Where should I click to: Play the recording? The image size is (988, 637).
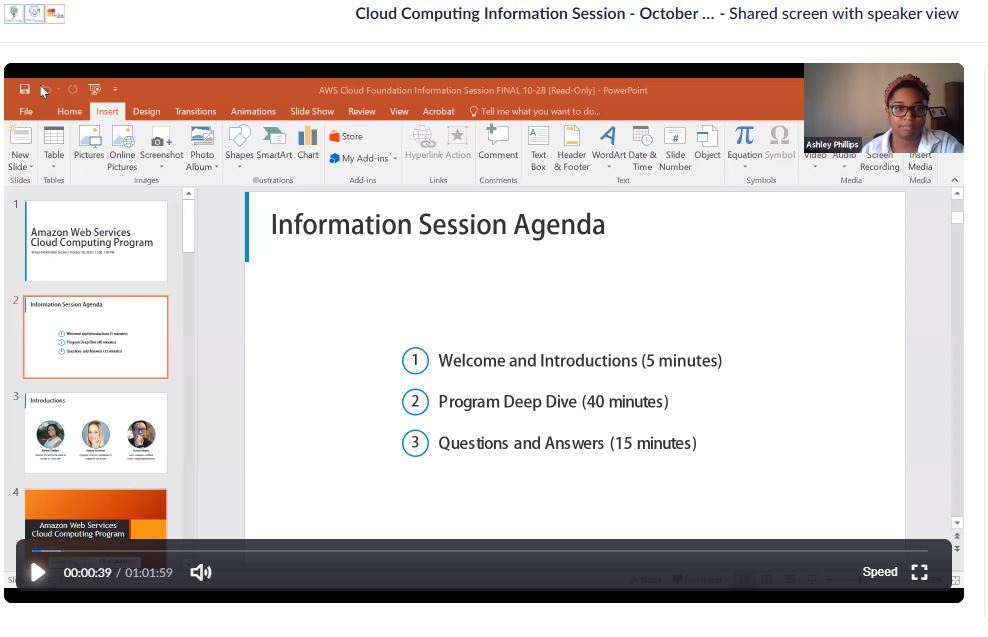[x=38, y=572]
